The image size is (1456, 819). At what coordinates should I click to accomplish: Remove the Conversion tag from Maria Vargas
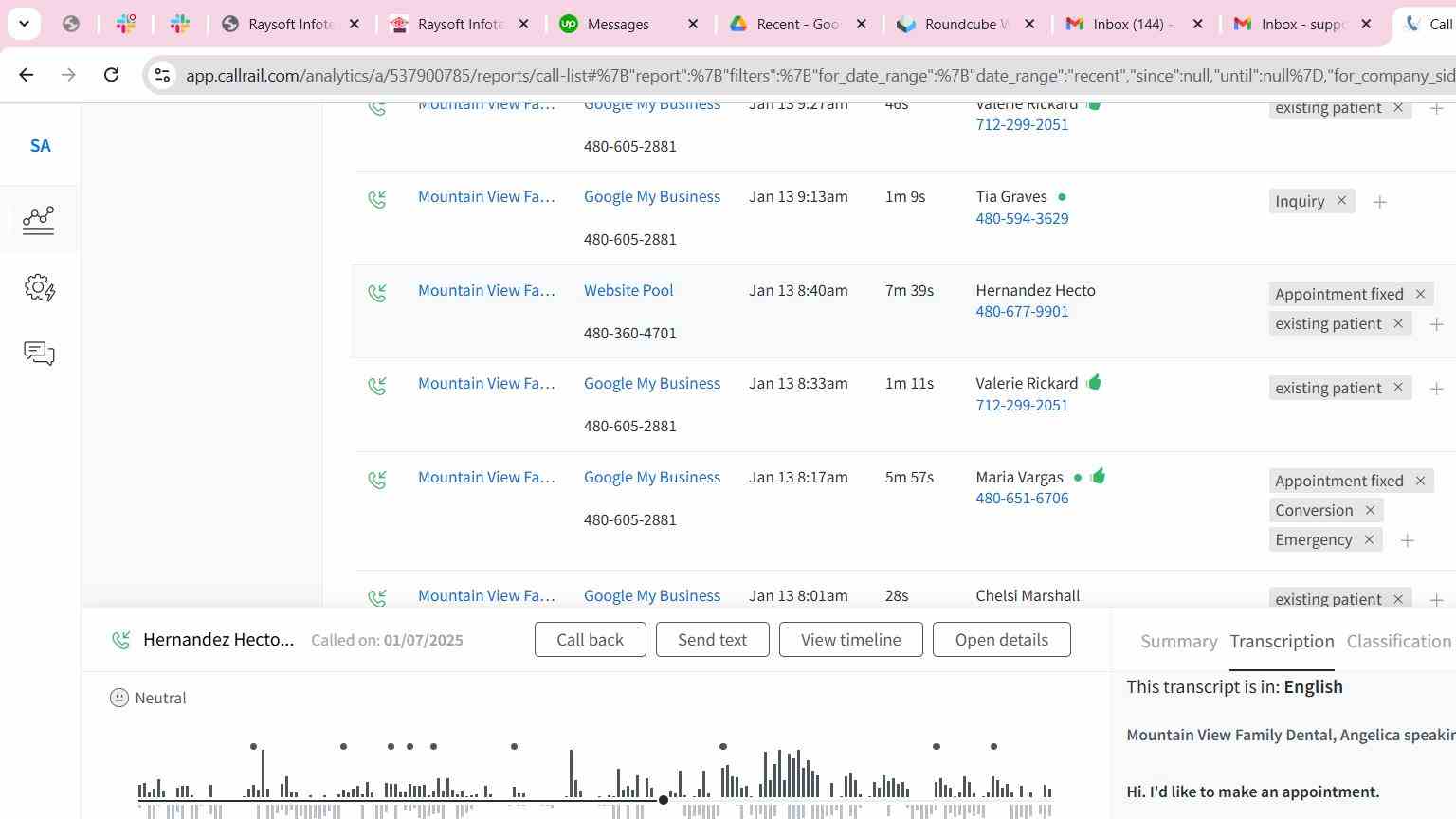(x=1370, y=511)
